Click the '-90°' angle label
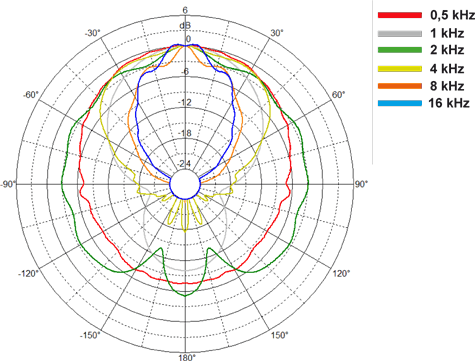475x361 pixels. click(8, 184)
